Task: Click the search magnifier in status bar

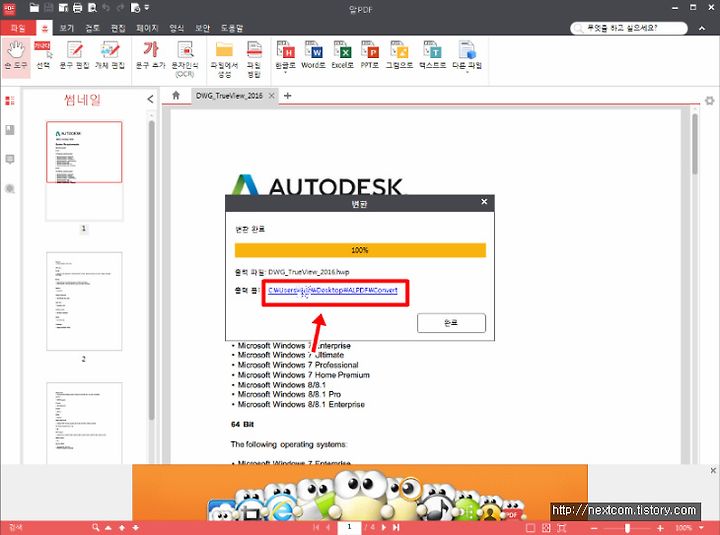Action: click(x=95, y=527)
